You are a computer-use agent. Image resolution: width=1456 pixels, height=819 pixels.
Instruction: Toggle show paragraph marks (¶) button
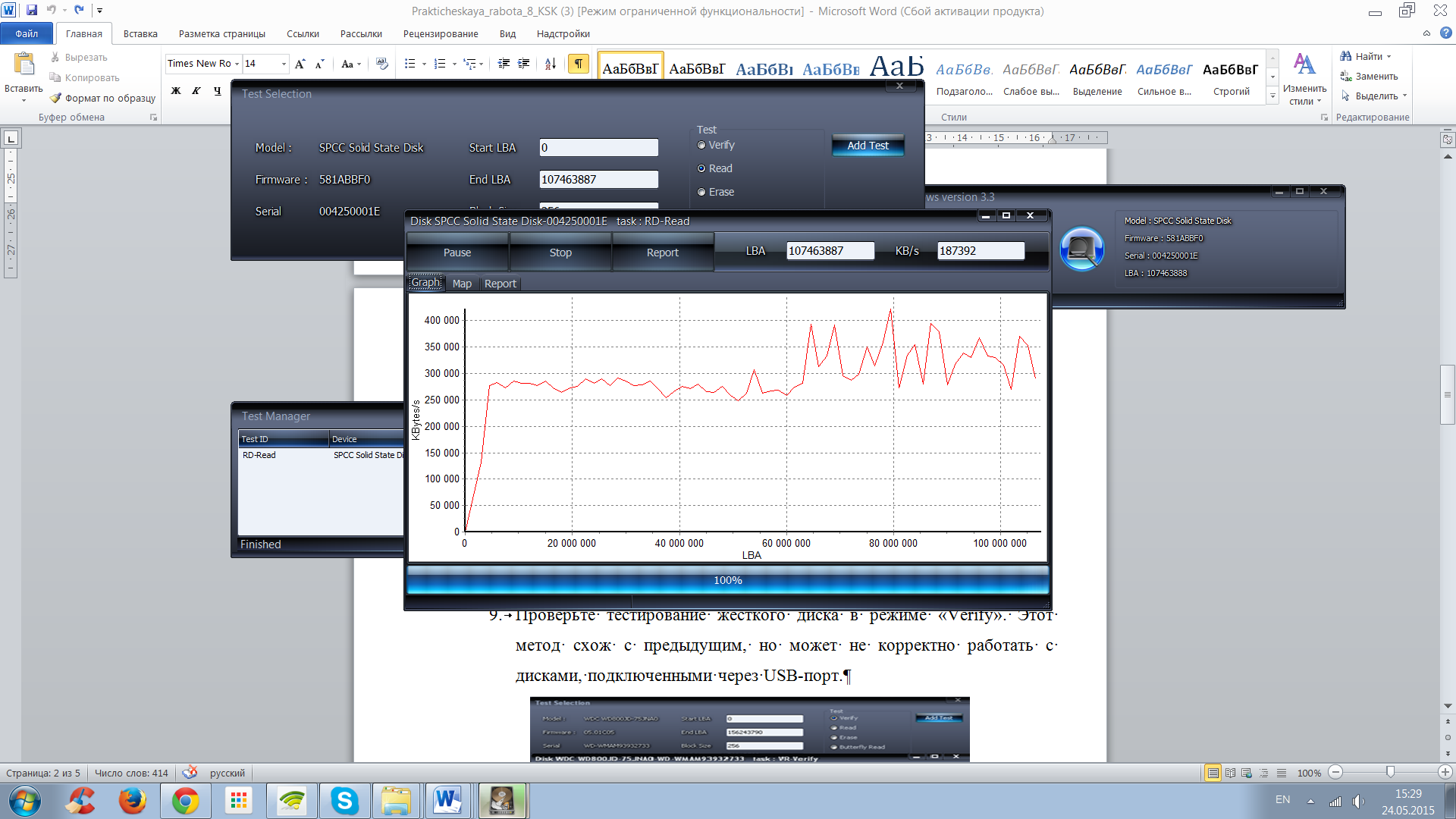tap(578, 64)
